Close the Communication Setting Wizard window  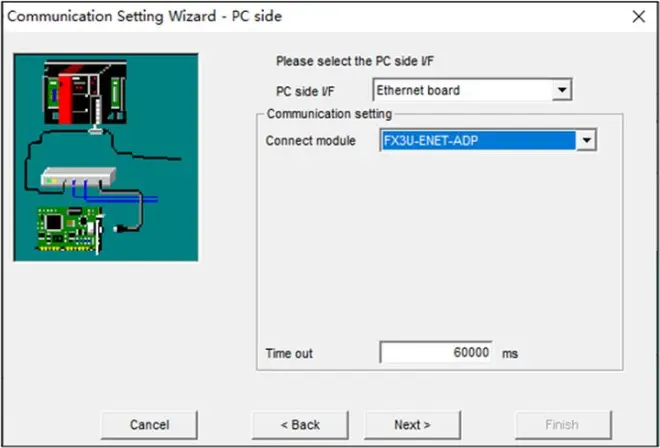point(639,17)
